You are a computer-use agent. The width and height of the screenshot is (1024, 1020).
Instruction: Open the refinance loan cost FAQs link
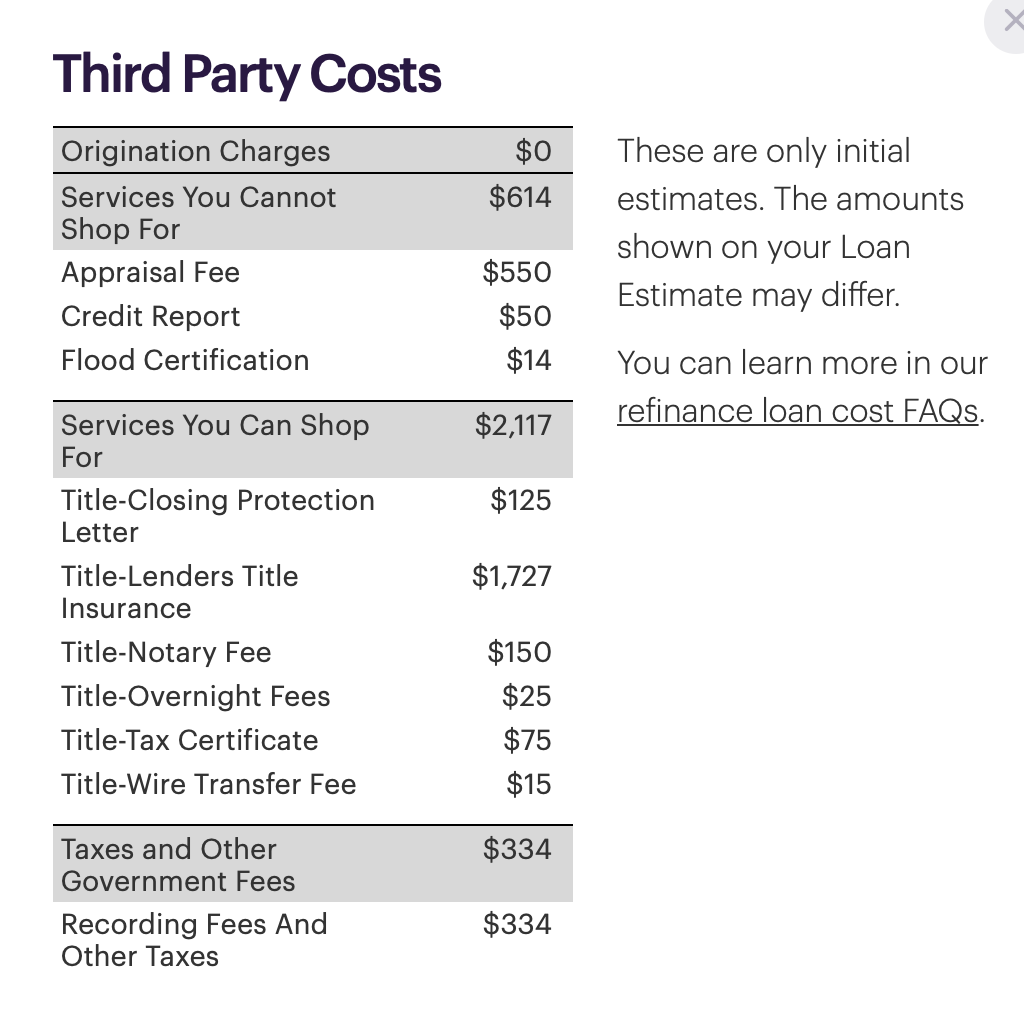pos(797,411)
